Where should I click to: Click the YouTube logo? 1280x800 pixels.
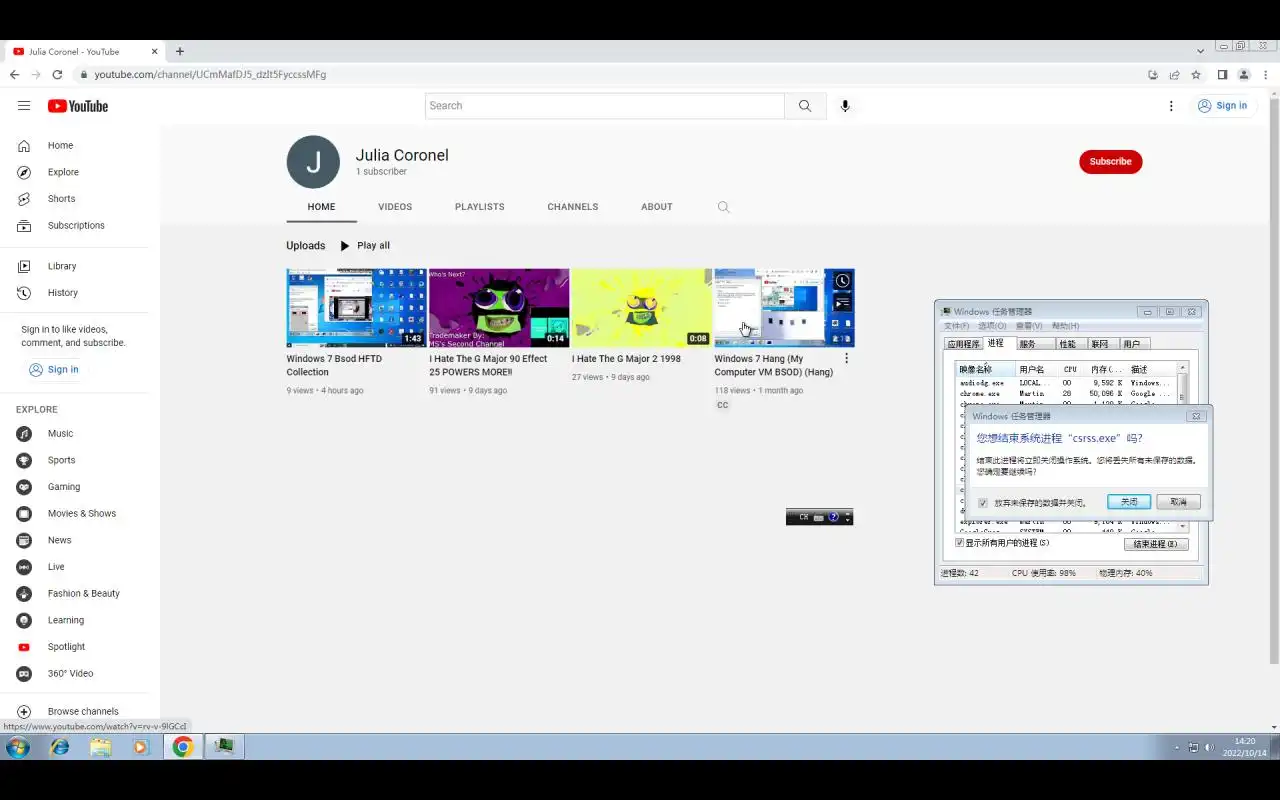click(x=78, y=106)
